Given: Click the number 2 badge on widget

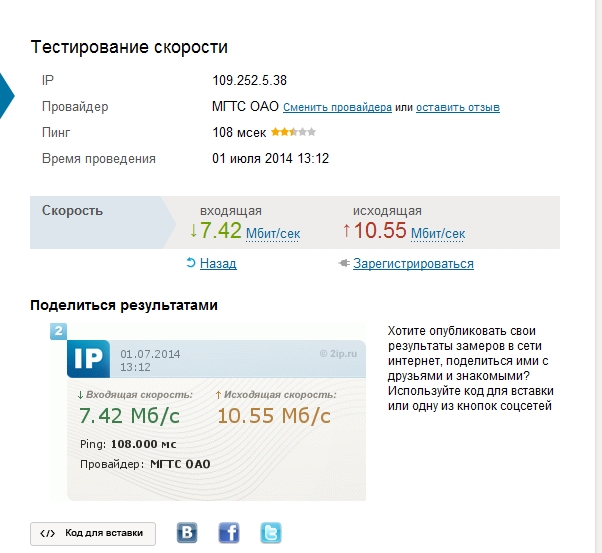Looking at the screenshot, I should pyautogui.click(x=58, y=331).
